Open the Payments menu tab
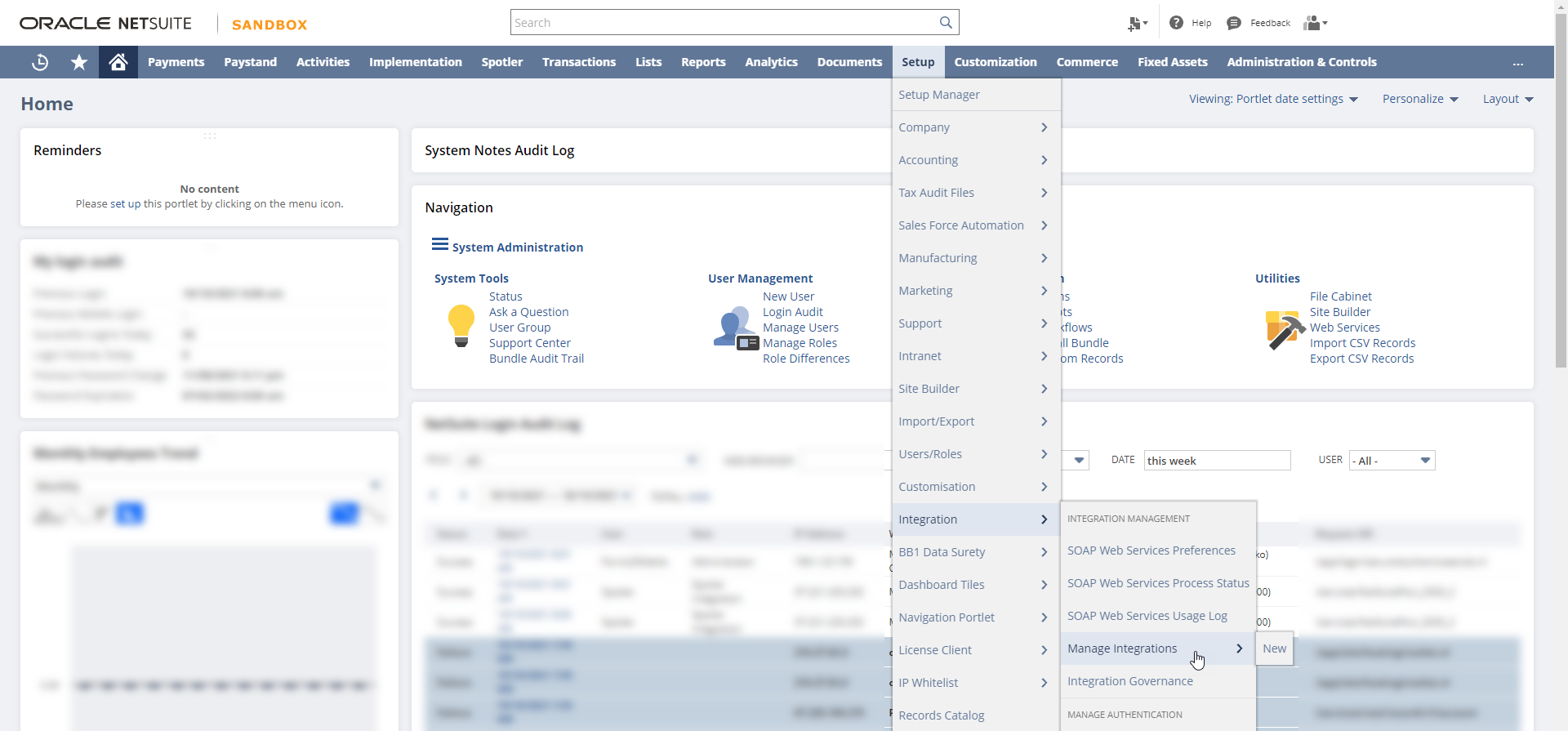Viewport: 1568px width, 731px height. 176,62
